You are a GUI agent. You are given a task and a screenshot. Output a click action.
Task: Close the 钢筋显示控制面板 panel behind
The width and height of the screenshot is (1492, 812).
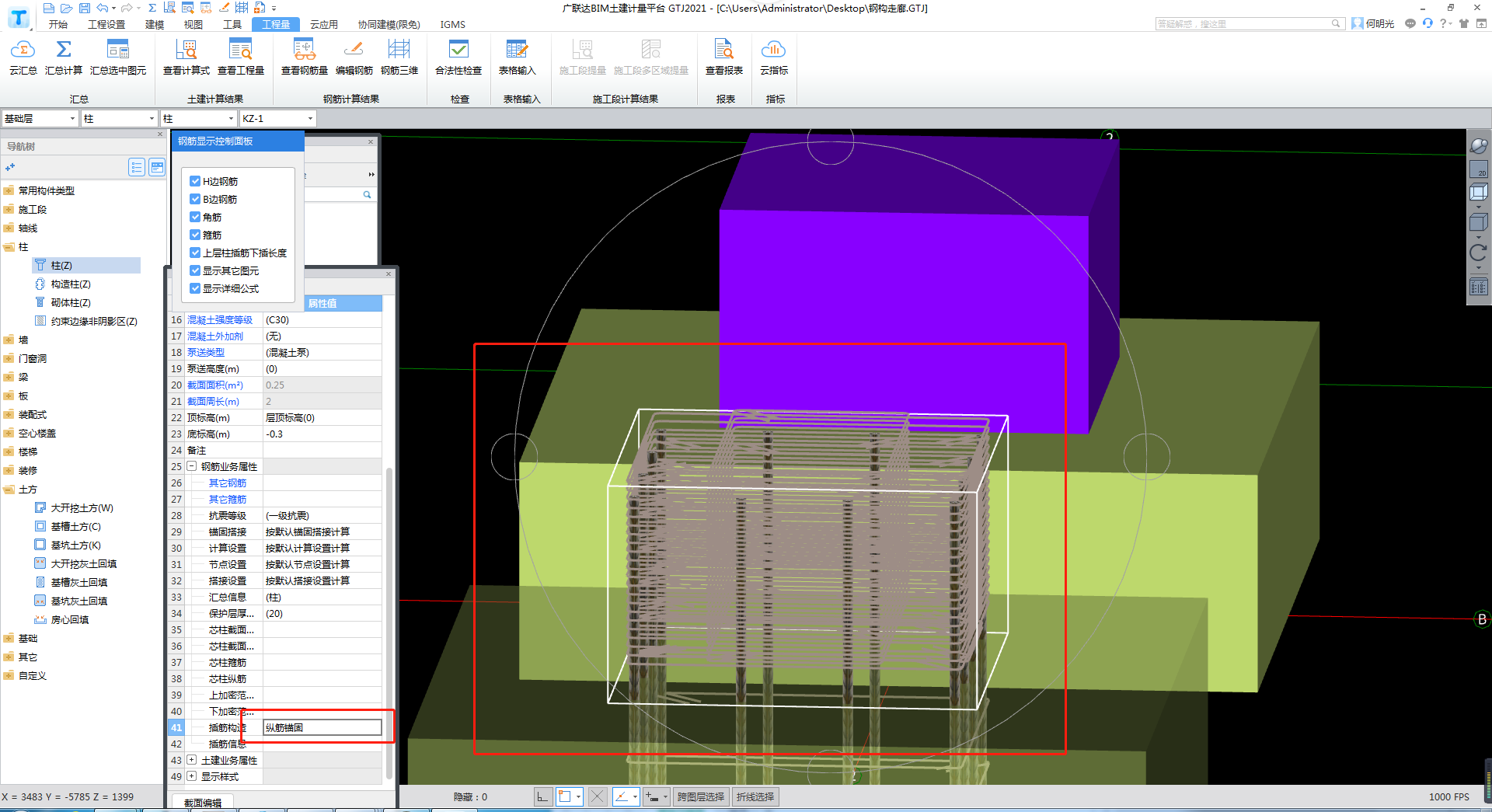click(x=371, y=142)
